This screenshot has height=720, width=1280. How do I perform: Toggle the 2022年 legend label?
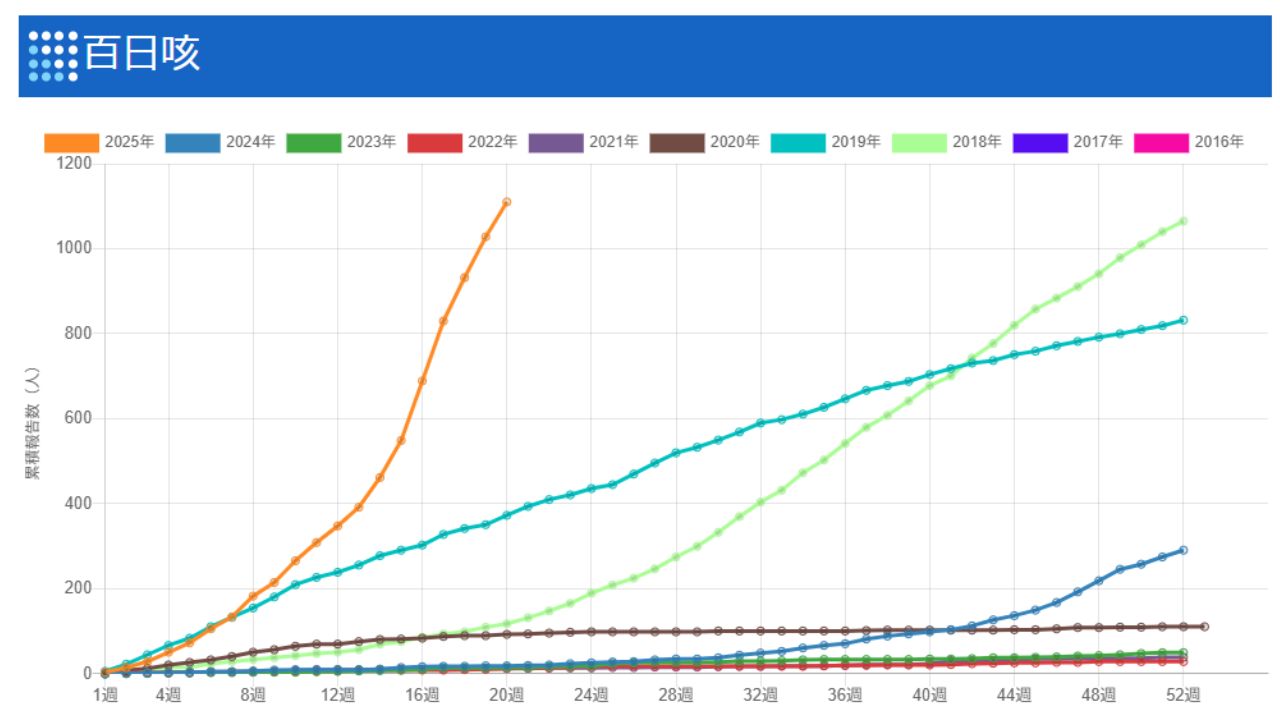click(492, 142)
